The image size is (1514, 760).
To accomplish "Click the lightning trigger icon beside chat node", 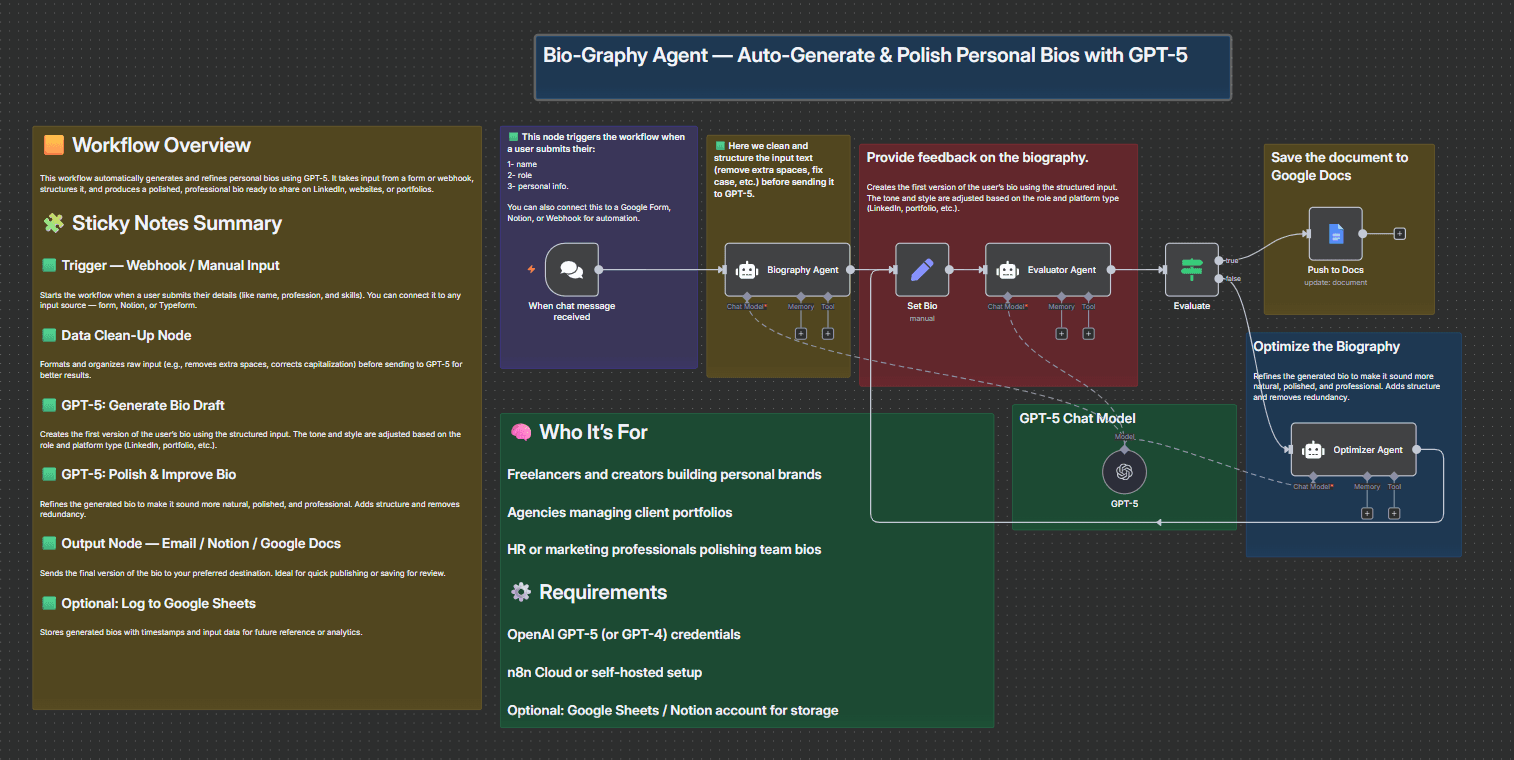I will (x=531, y=269).
